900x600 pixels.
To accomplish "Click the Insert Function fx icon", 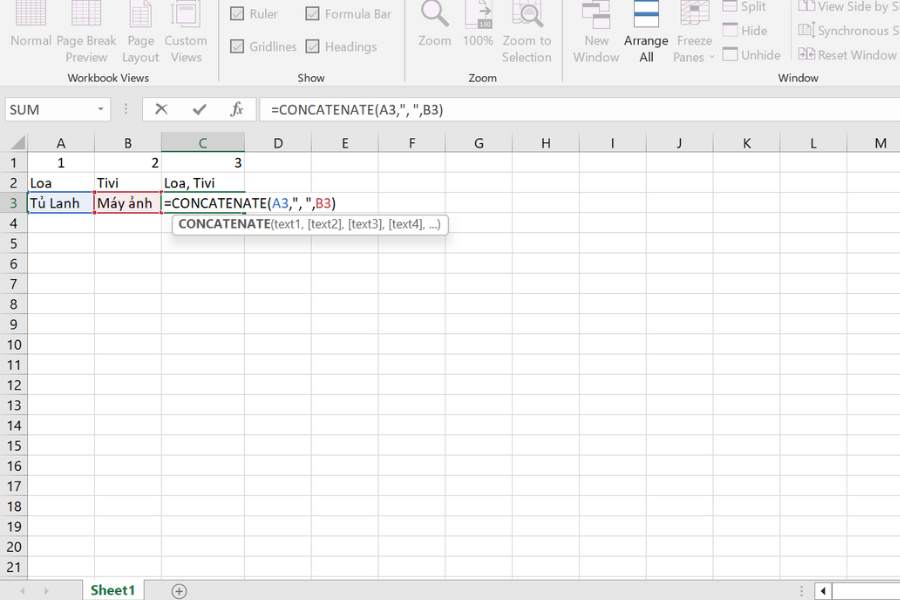I will click(237, 109).
